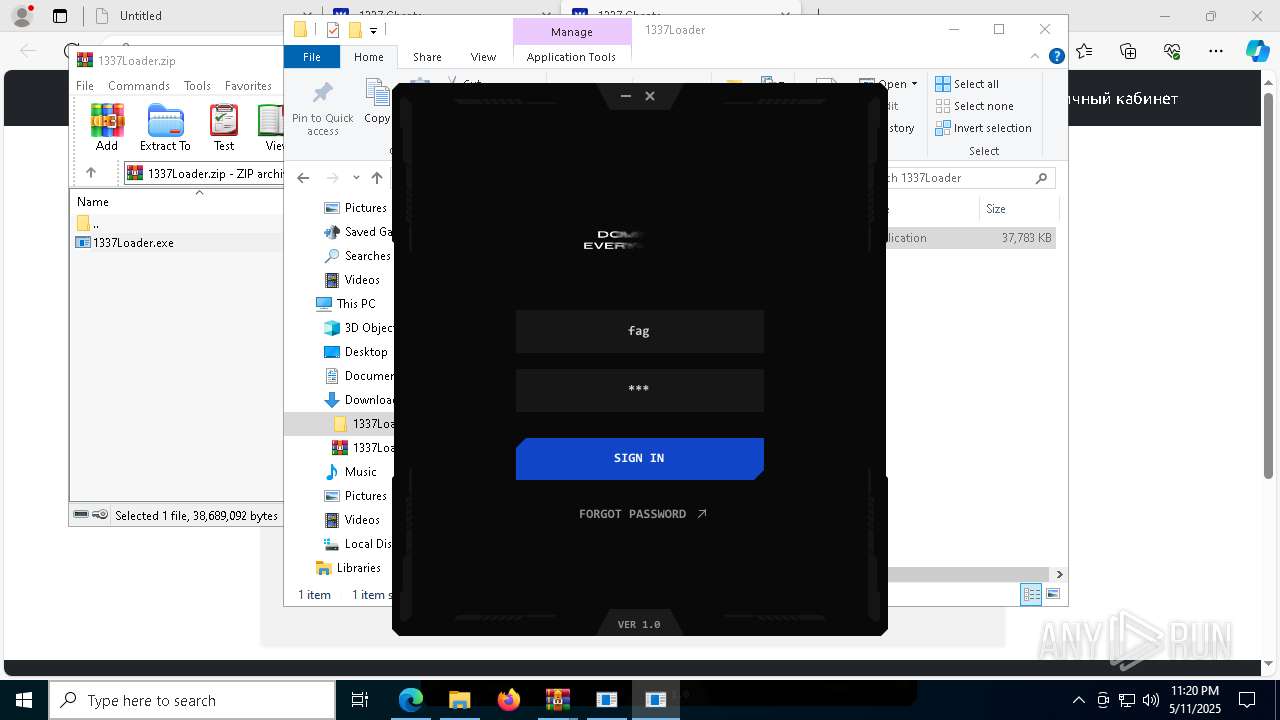
Task: Open Edge Collections icon
Action: click(1128, 50)
